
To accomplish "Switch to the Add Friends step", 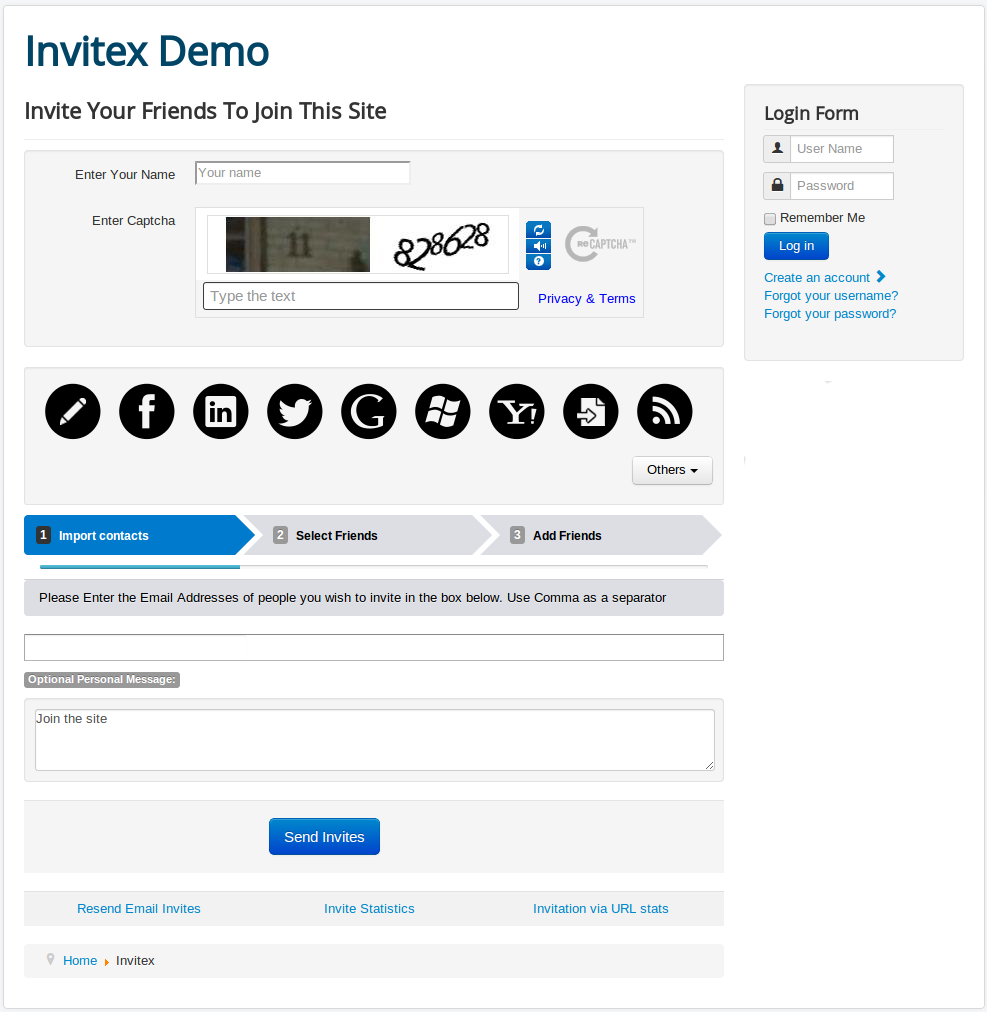I will (566, 536).
